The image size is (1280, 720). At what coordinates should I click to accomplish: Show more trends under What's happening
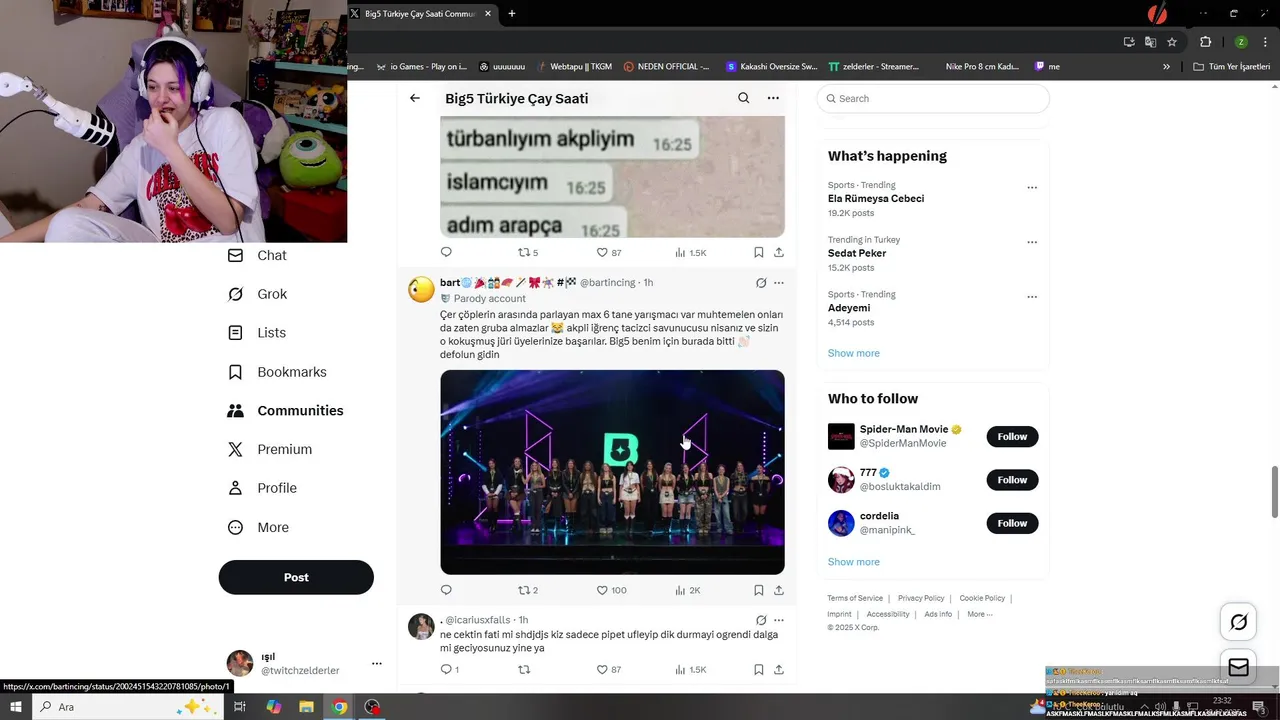pos(854,353)
